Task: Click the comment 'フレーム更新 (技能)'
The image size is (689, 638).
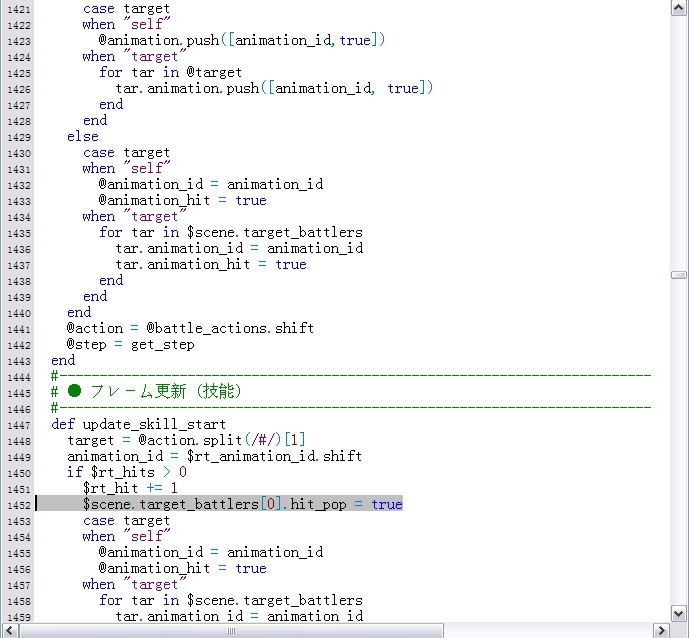Action: (166, 391)
